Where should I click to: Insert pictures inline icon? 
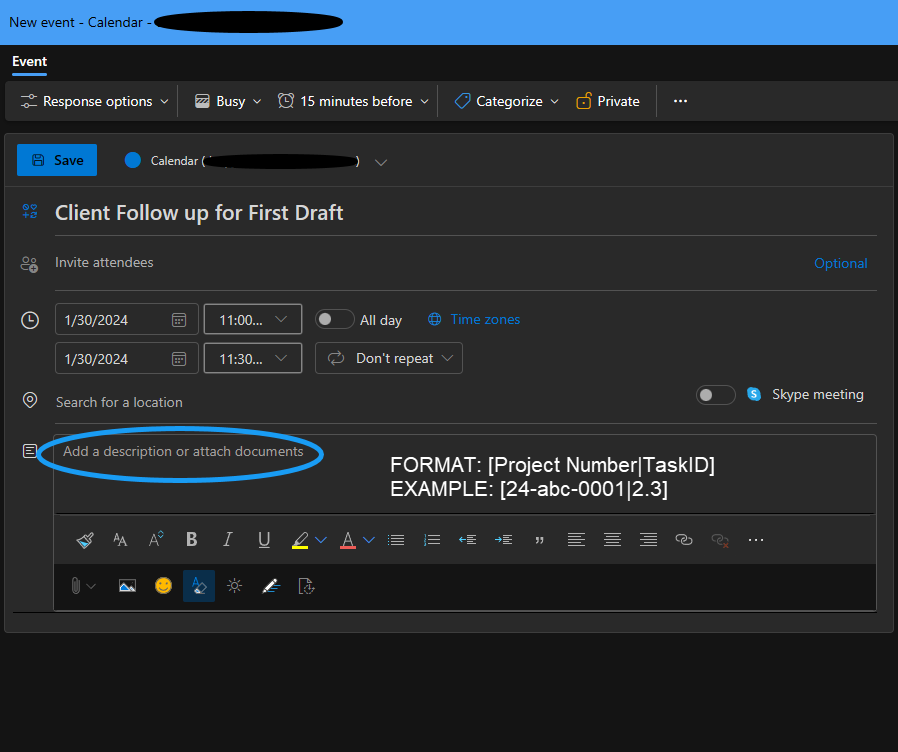[x=127, y=586]
